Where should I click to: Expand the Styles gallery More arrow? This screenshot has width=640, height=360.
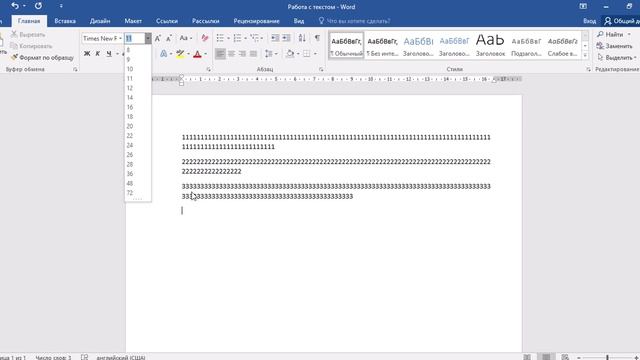tap(585, 55)
